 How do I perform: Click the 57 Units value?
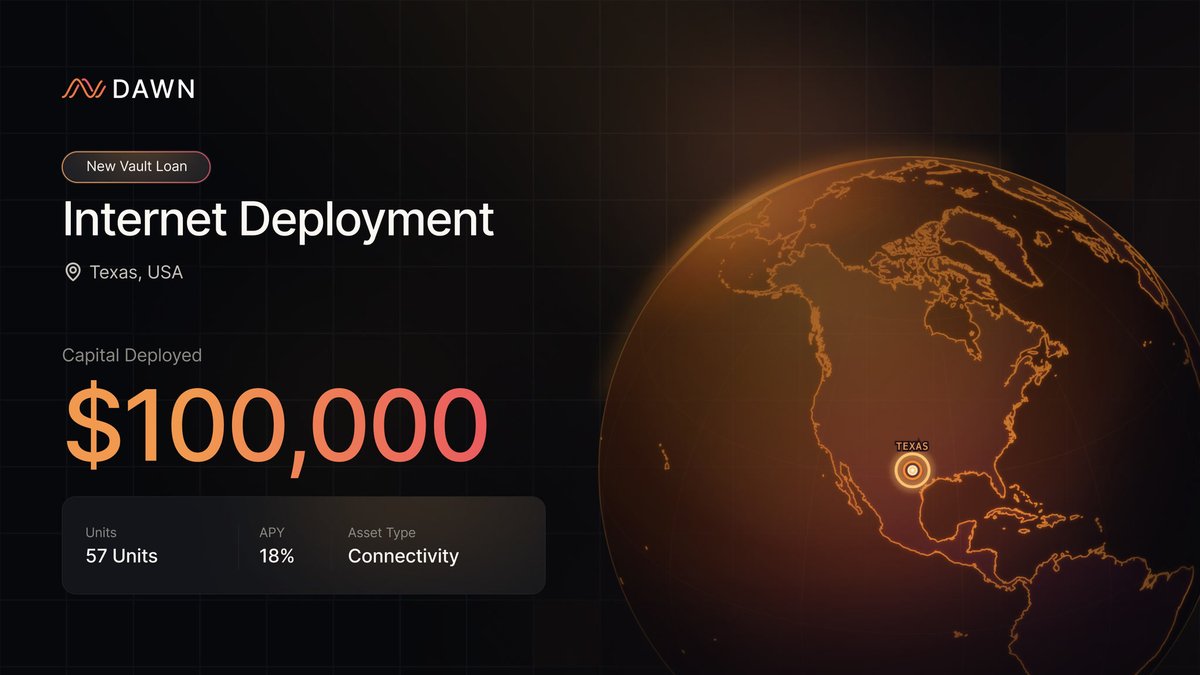122,556
